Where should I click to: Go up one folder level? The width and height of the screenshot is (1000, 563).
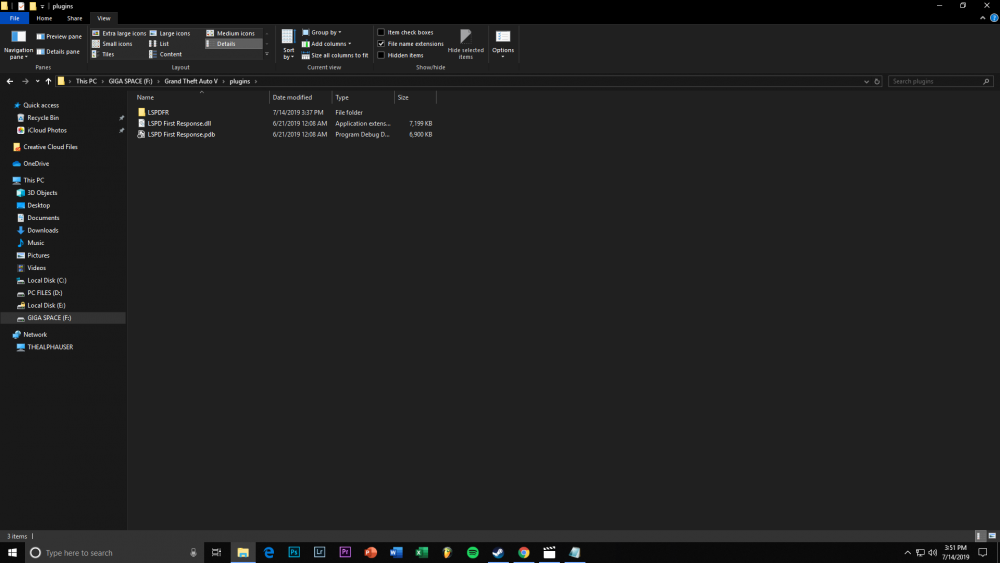tap(48, 82)
